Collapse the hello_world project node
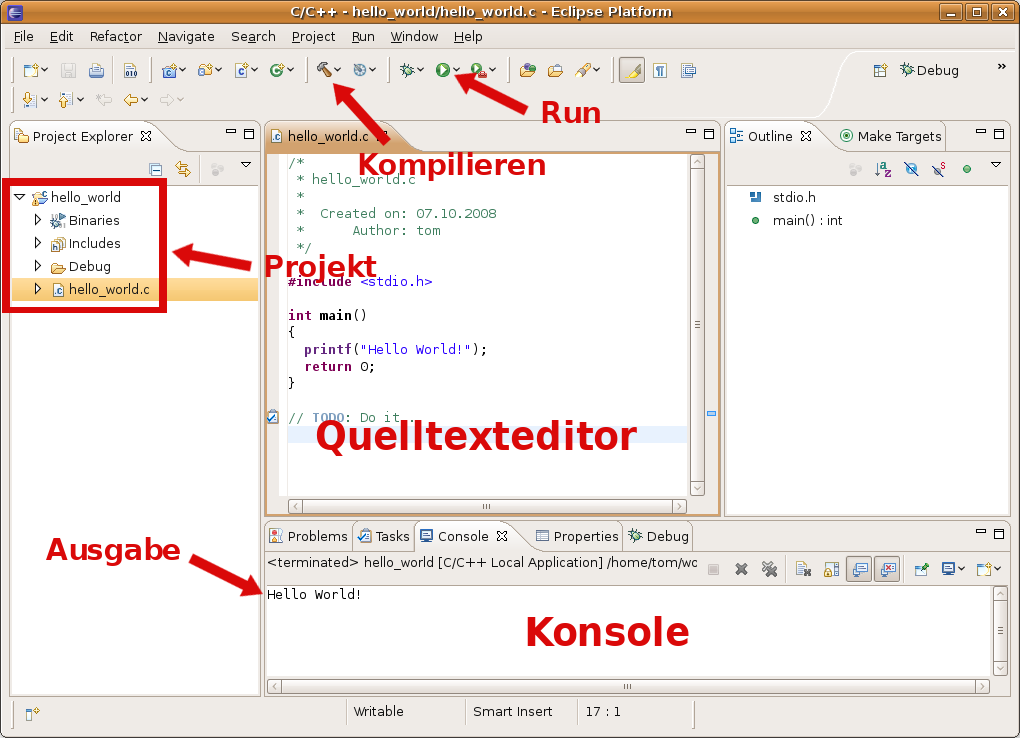 20,197
